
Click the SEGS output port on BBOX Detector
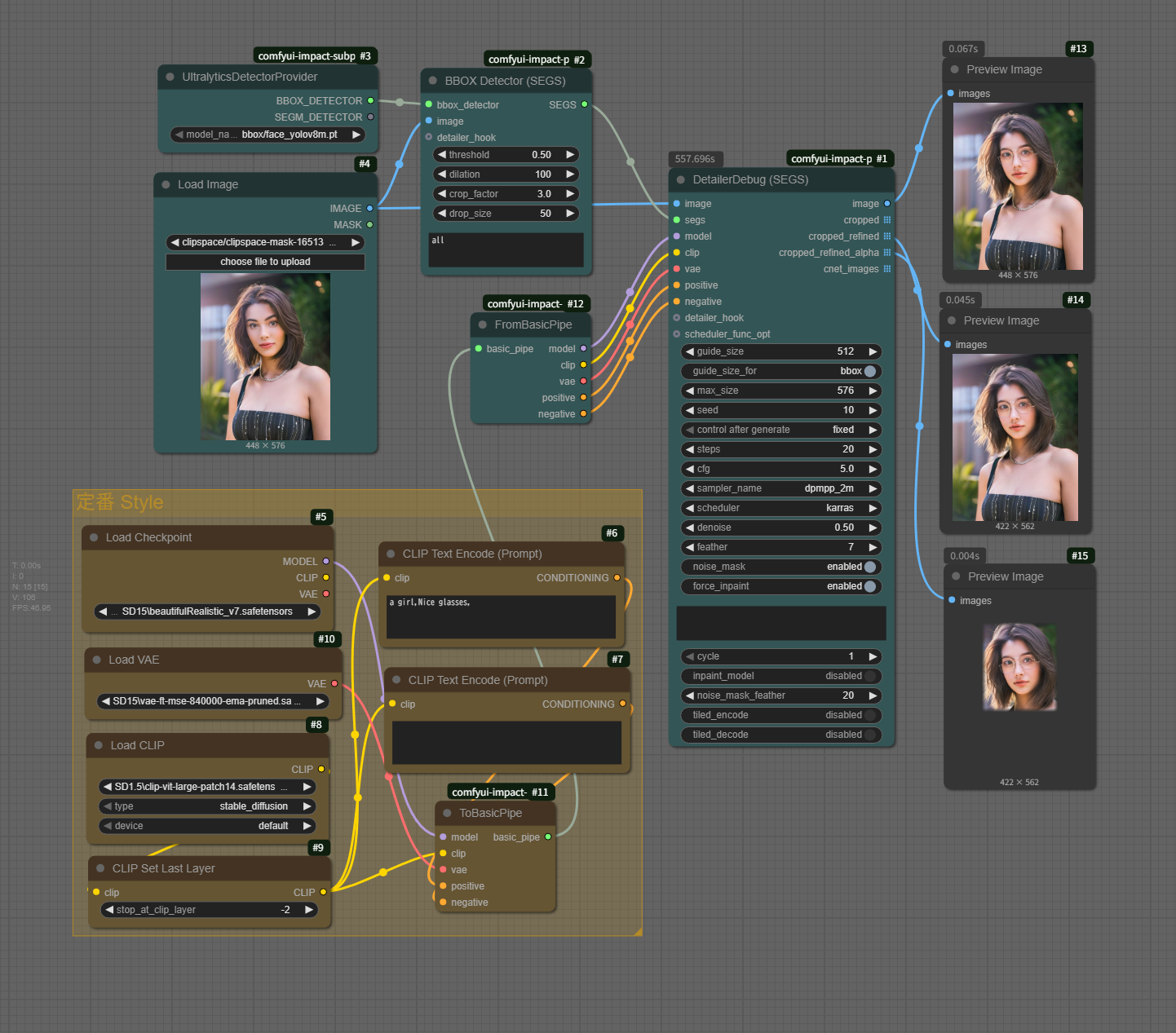click(584, 104)
